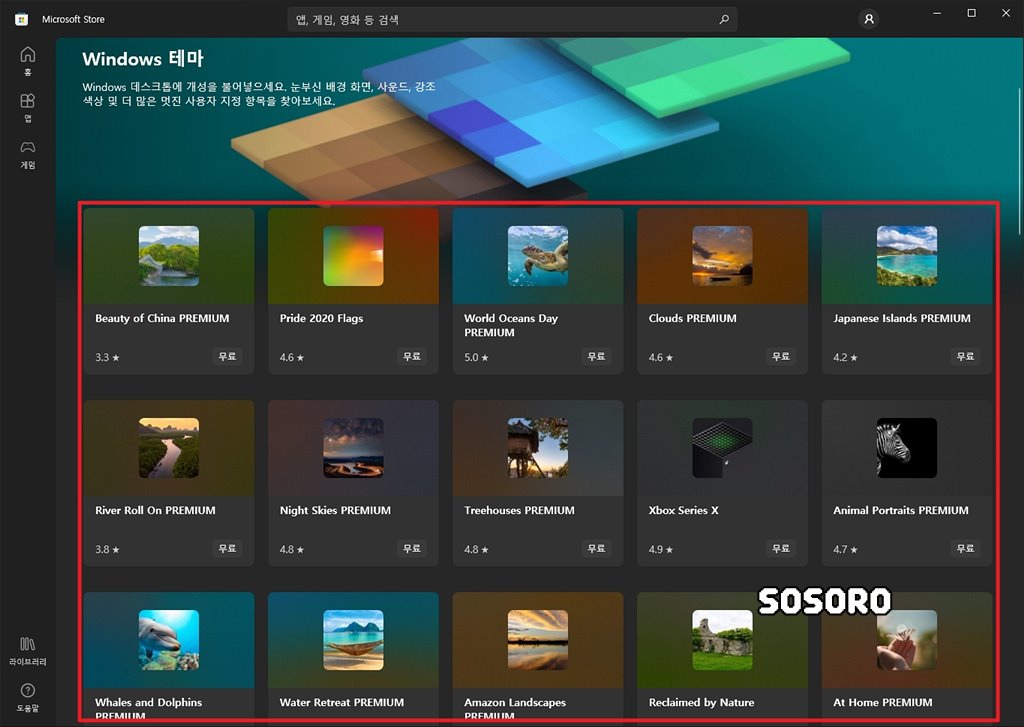The width and height of the screenshot is (1024, 727).
Task: Open Night Skies PREMIUM thumbnail
Action: [x=353, y=447]
